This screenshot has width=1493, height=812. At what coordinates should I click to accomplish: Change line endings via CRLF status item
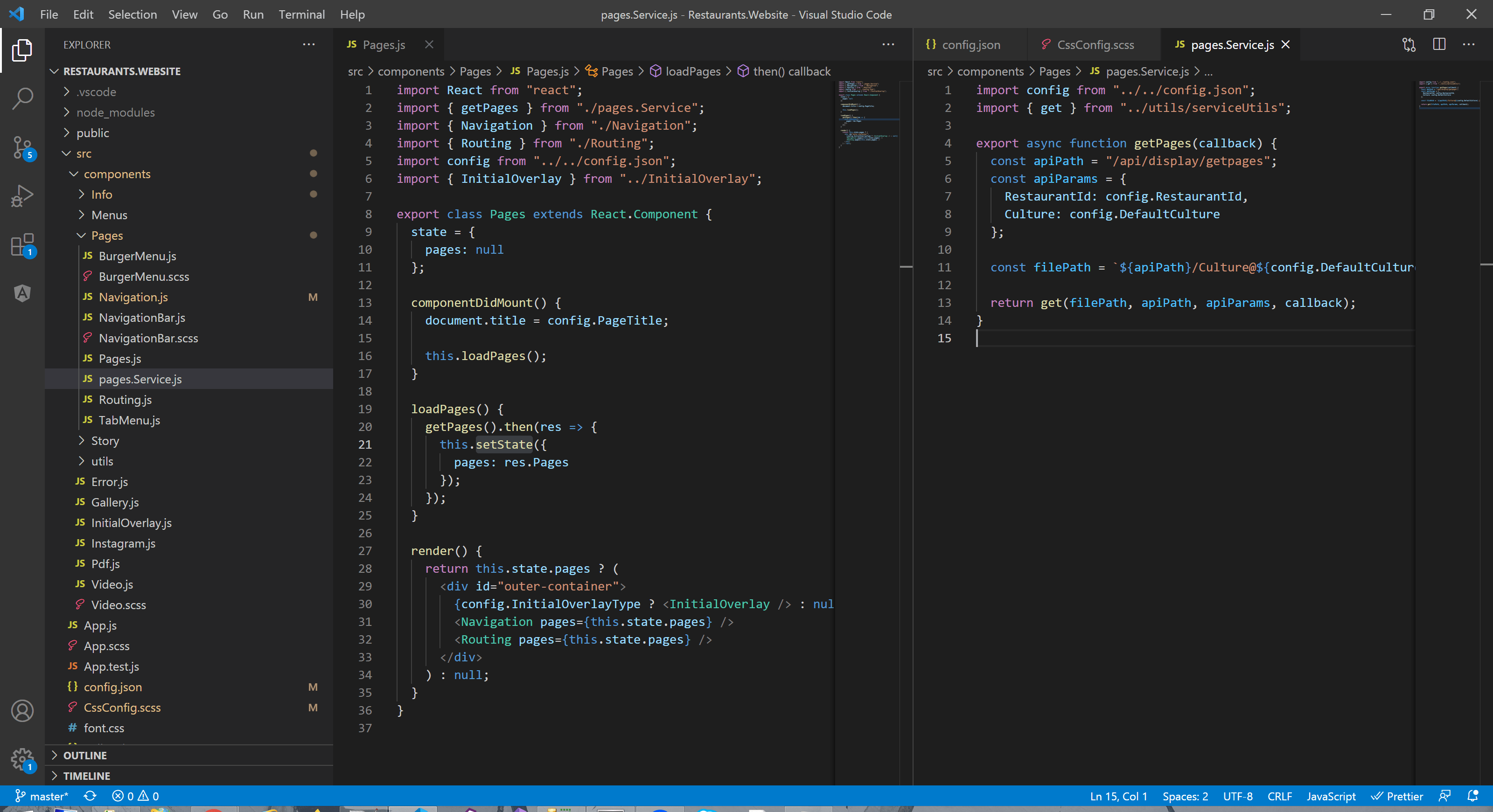1279,796
